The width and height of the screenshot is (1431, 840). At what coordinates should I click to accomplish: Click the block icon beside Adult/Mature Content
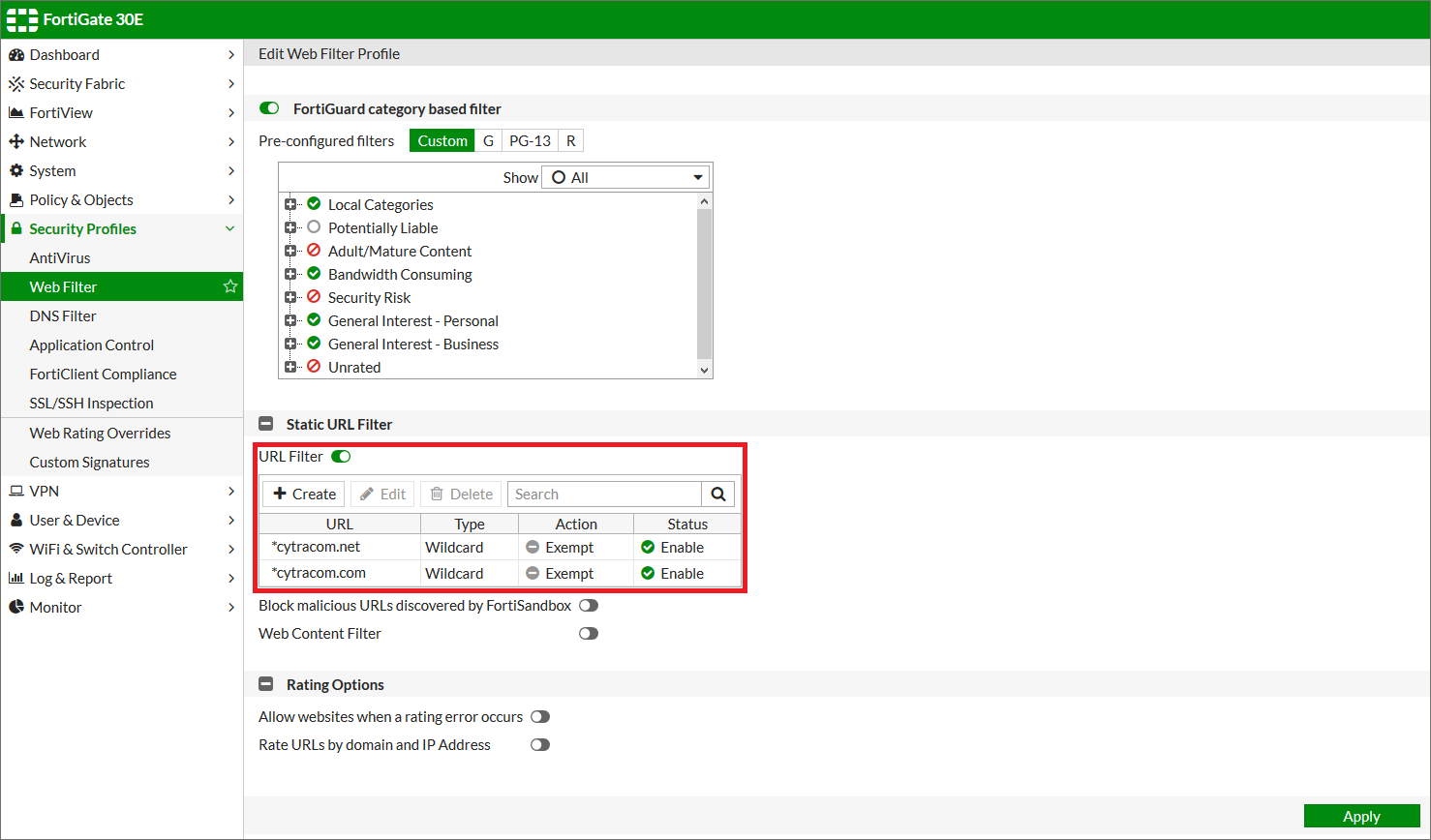pos(314,251)
